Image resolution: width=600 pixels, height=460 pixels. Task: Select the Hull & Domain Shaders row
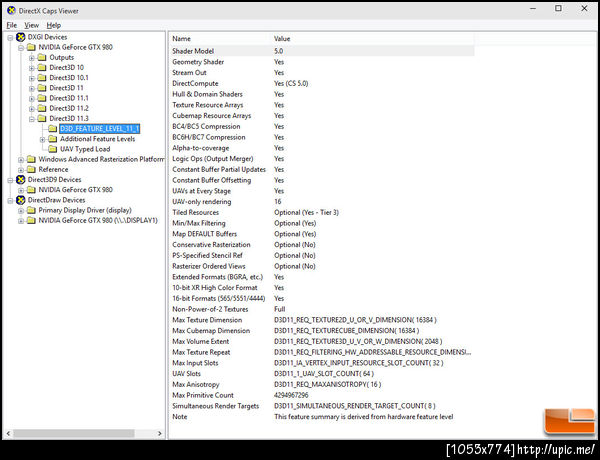[x=322, y=94]
